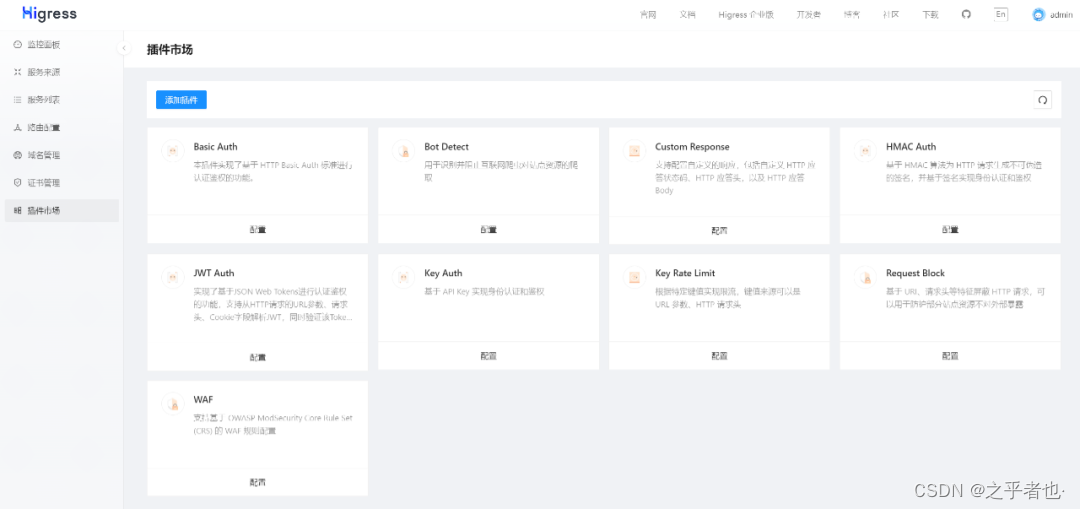
Task: Click the Custom Response card title
Action: (x=692, y=147)
